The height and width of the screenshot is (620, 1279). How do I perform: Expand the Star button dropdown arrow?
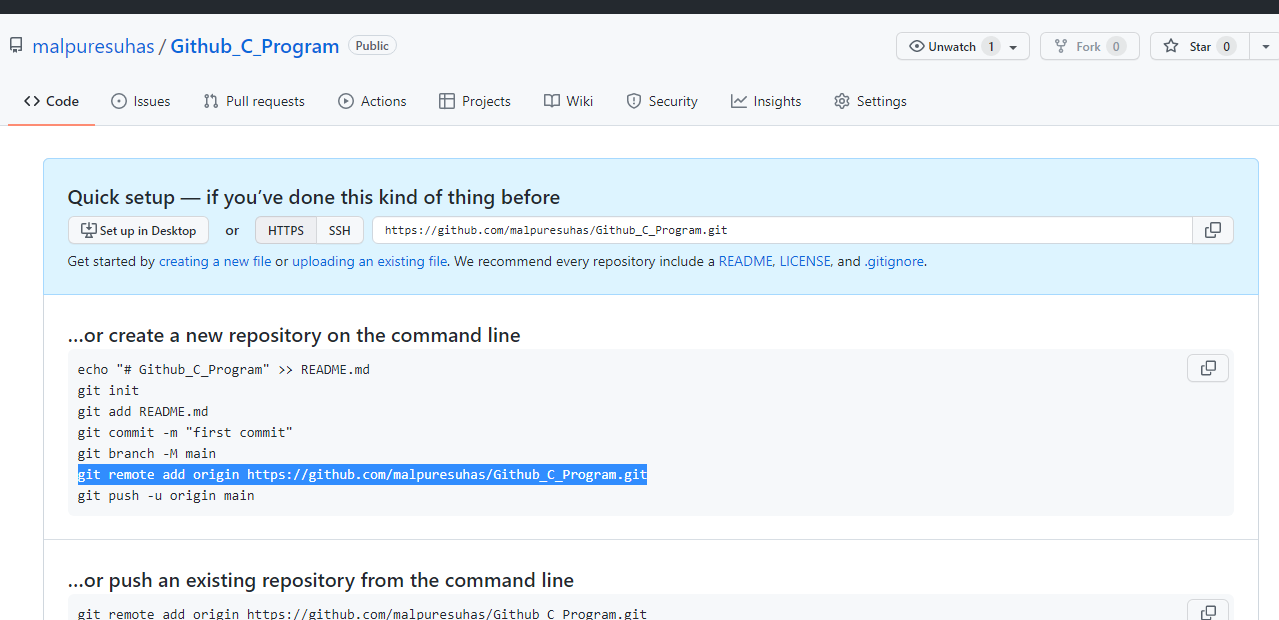(x=1263, y=46)
